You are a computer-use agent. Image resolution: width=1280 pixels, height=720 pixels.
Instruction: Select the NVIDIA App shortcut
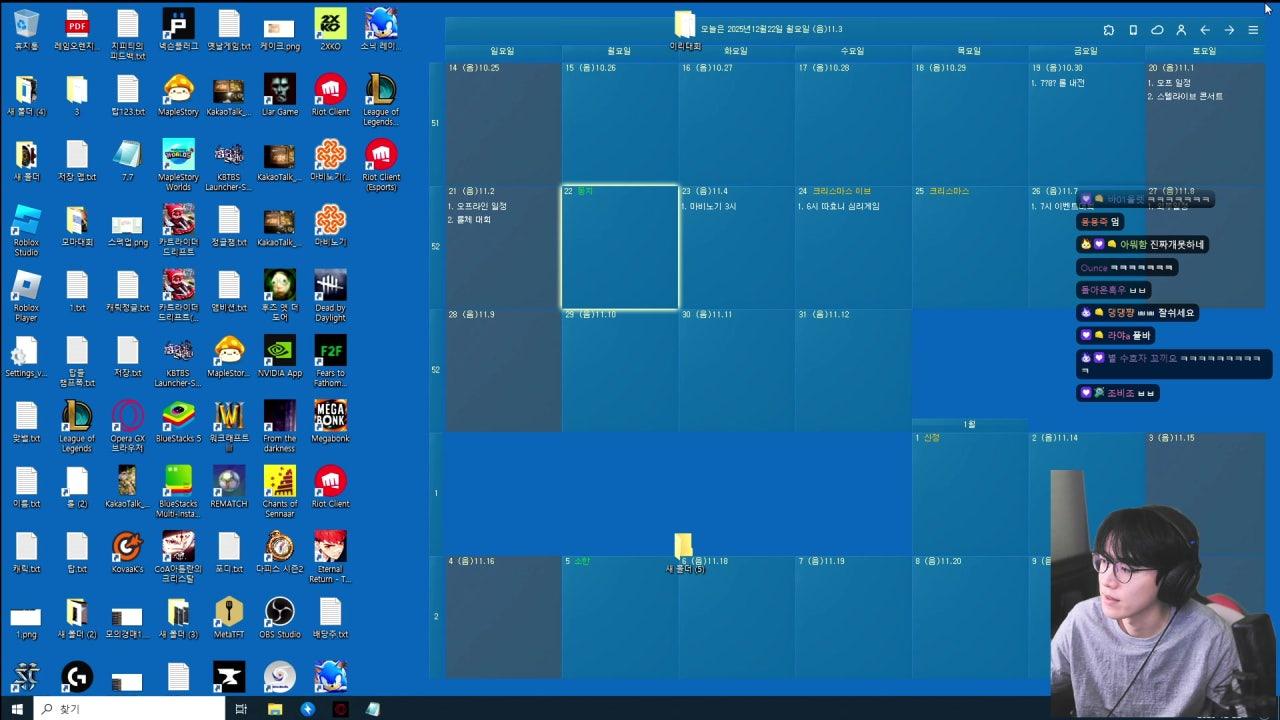coord(280,356)
